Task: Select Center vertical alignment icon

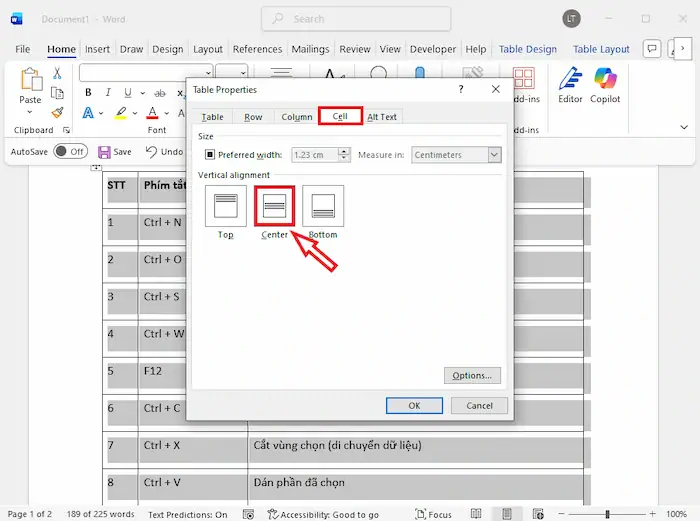Action: (274, 205)
